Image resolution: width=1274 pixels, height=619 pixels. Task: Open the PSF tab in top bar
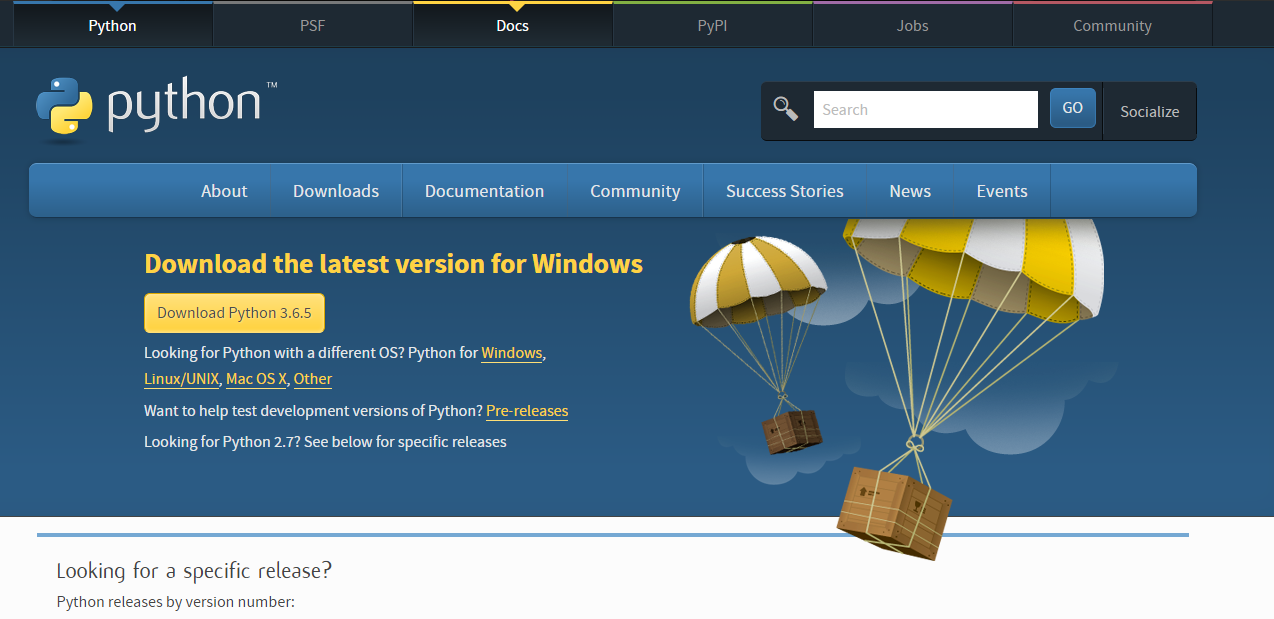click(312, 25)
